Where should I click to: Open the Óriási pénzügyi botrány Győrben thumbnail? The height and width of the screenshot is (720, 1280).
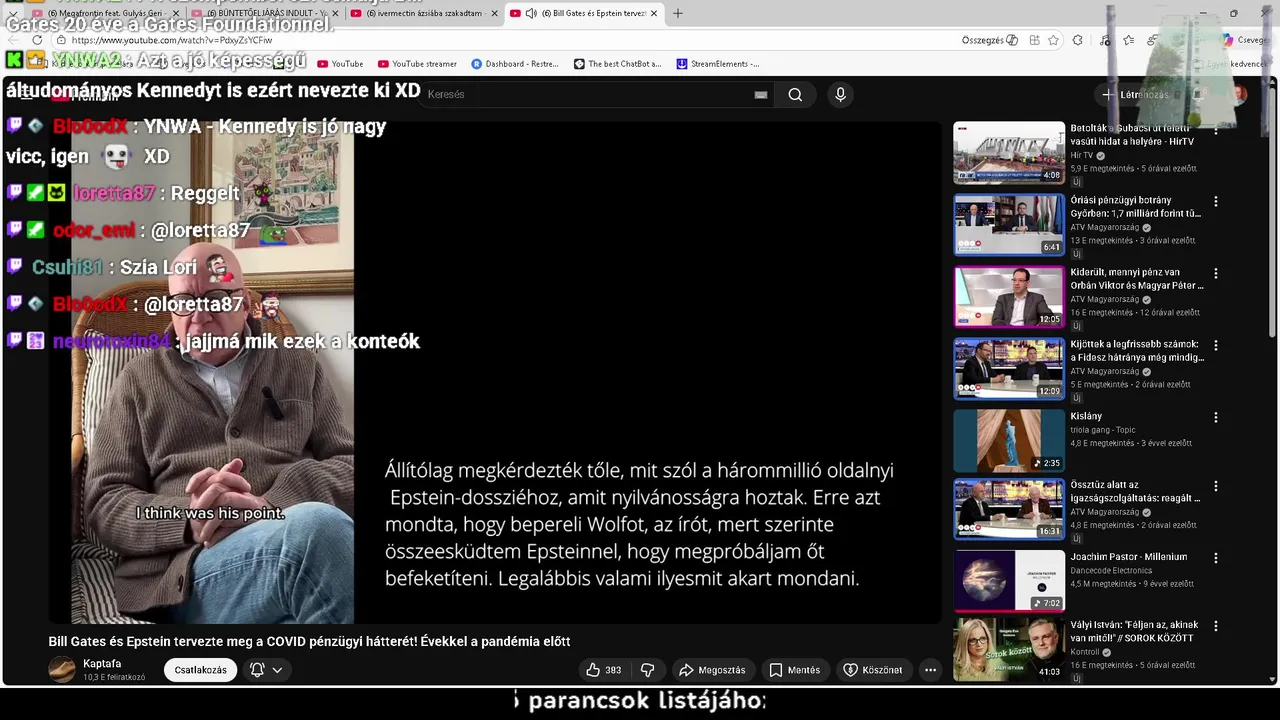click(1009, 225)
